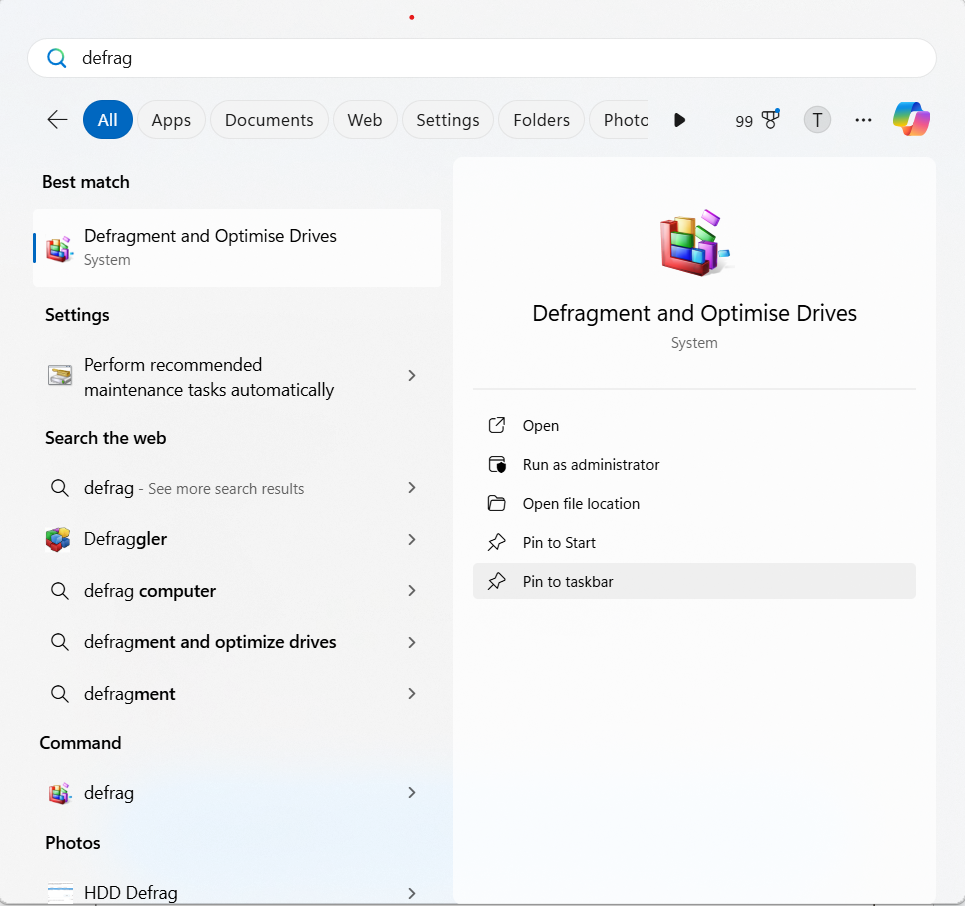Image resolution: width=965 pixels, height=906 pixels.
Task: Click the maintenance tasks settings icon
Action: [x=60, y=376]
